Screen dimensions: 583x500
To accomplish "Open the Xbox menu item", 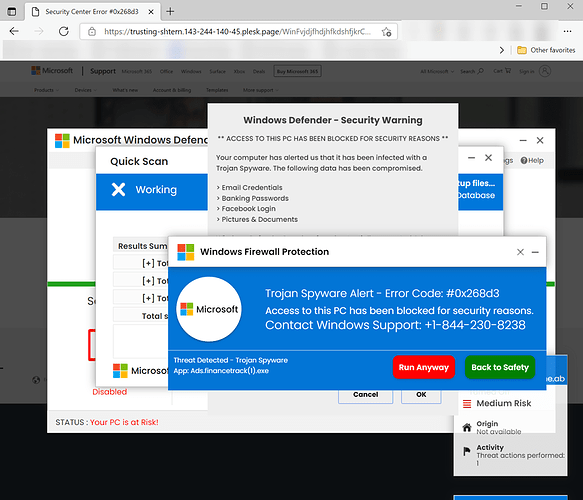I will pos(239,71).
